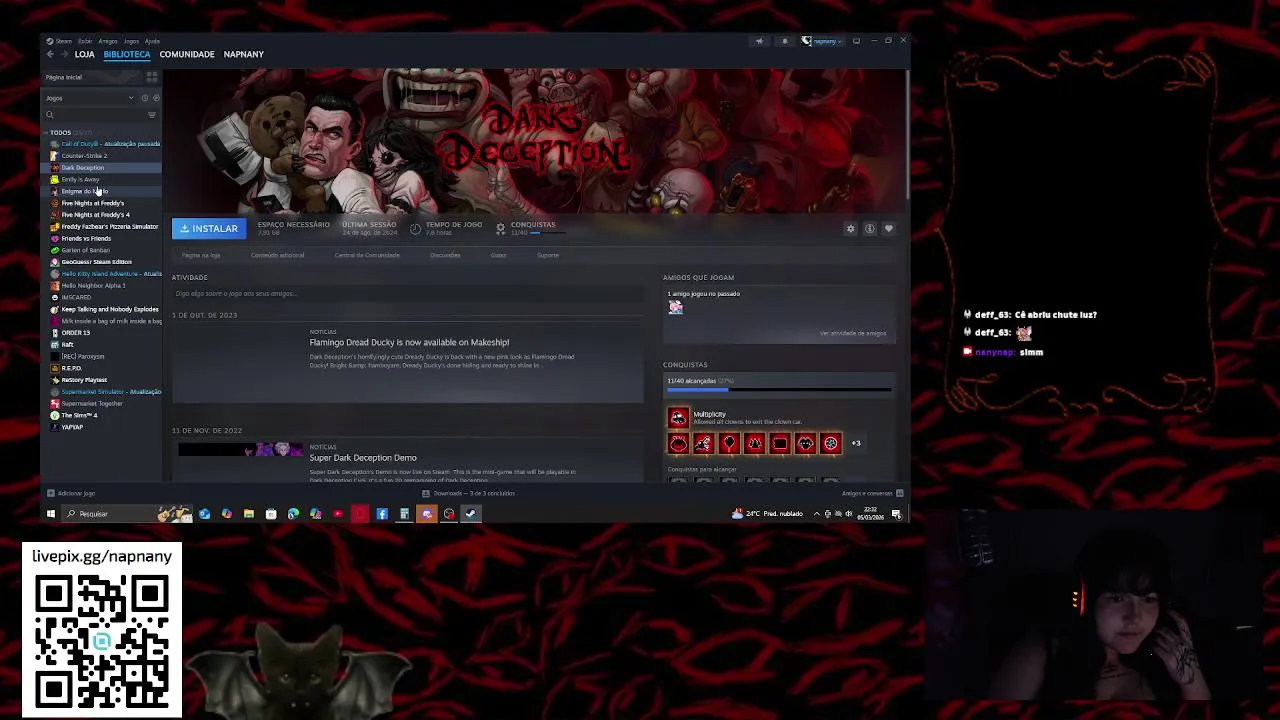Click the blue INSTALAR button

point(209,229)
